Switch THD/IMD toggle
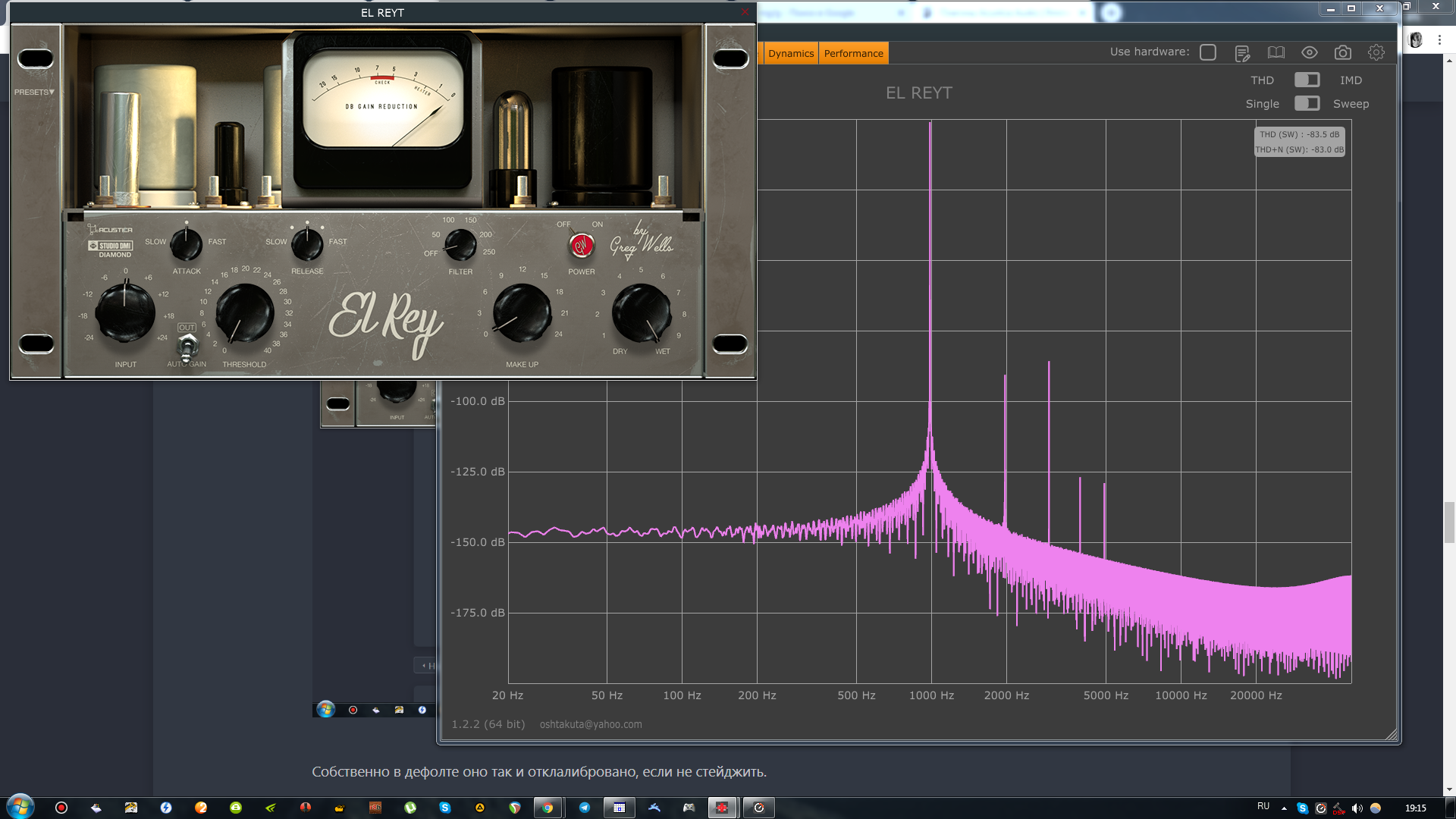This screenshot has width=1456, height=819. pos(1307,80)
